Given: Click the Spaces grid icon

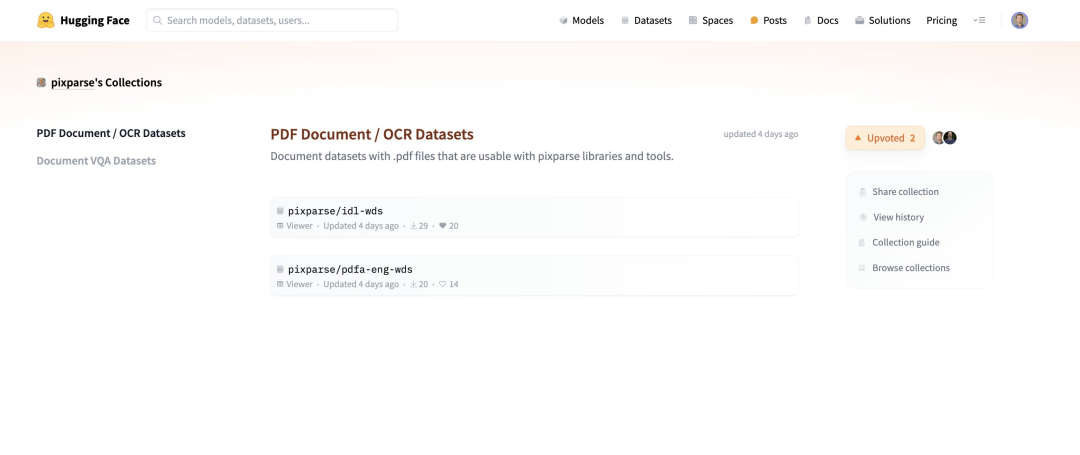Looking at the screenshot, I should pos(693,21).
